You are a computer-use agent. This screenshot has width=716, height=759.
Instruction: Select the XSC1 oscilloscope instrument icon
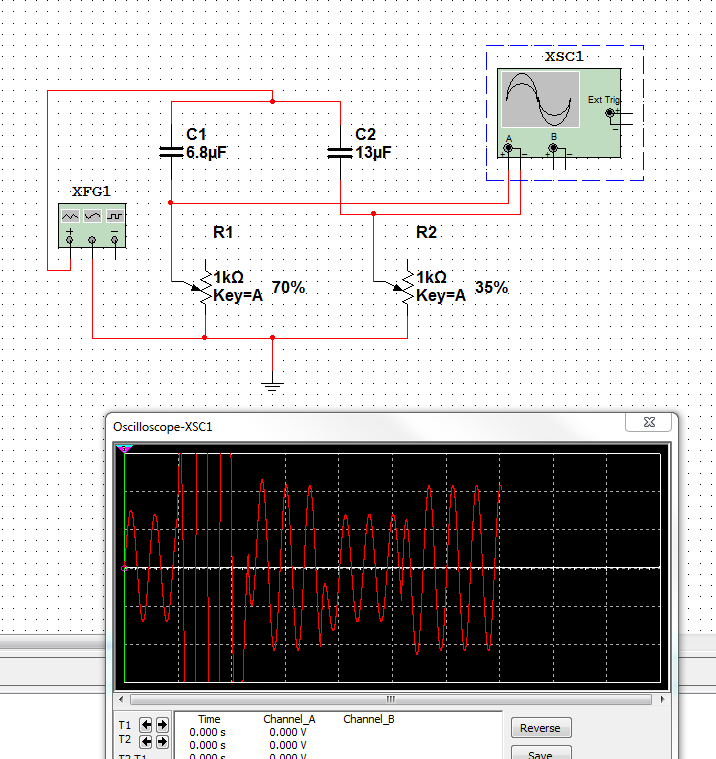(x=559, y=113)
